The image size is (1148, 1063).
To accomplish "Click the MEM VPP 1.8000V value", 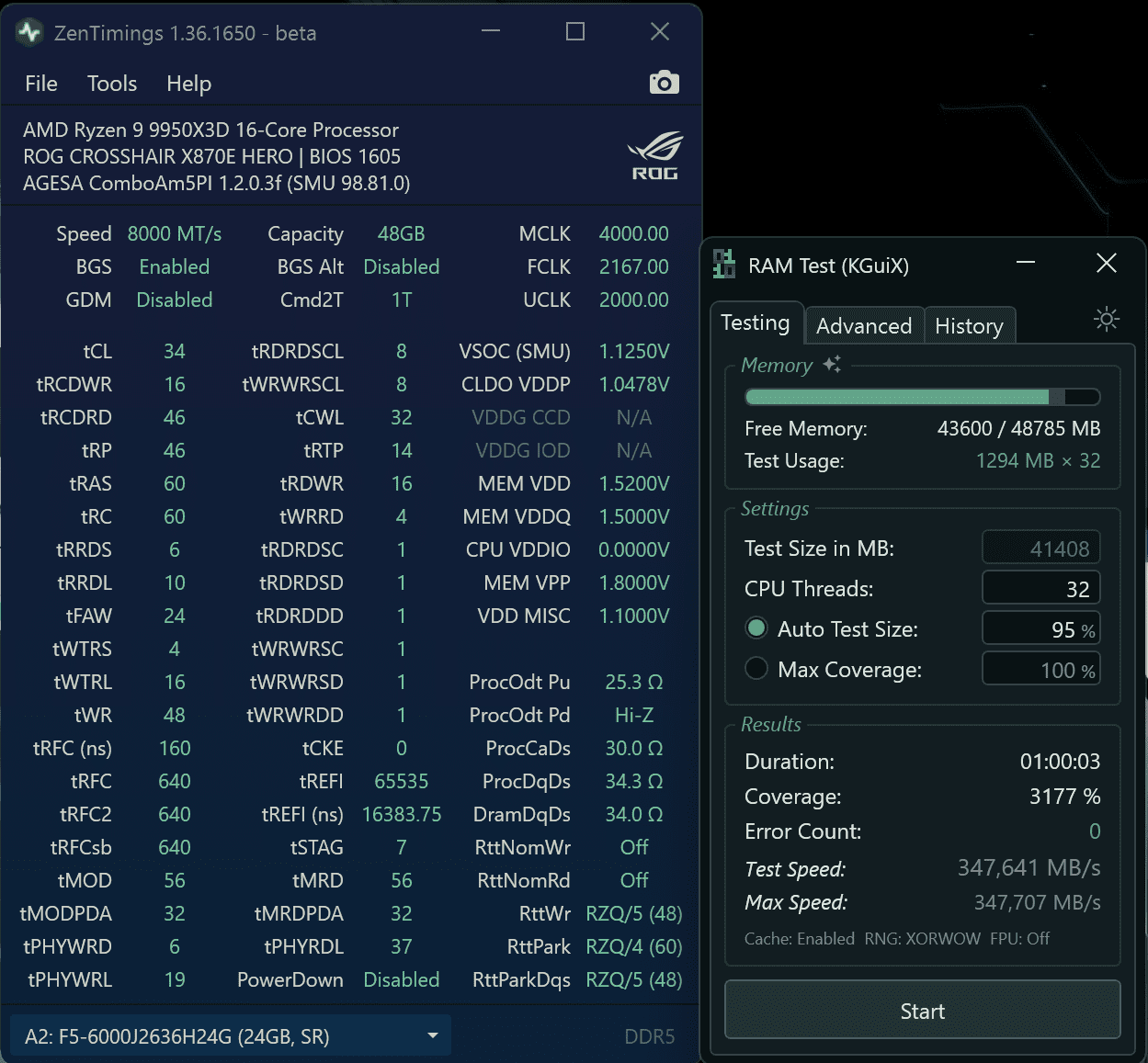I will (x=634, y=583).
